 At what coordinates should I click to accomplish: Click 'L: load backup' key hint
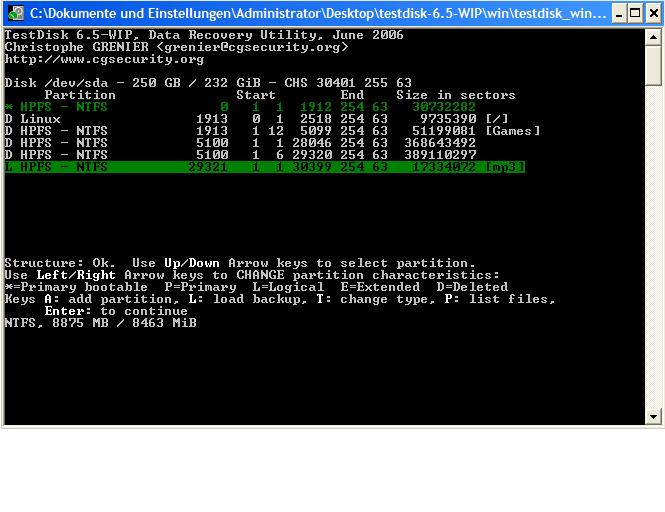pyautogui.click(x=248, y=299)
